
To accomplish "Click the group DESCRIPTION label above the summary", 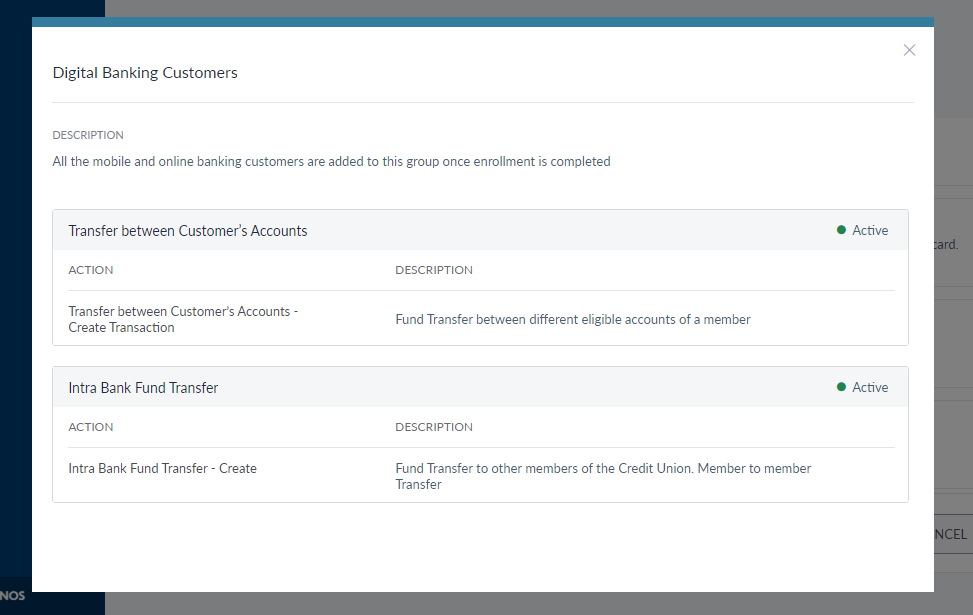I will pos(88,135).
